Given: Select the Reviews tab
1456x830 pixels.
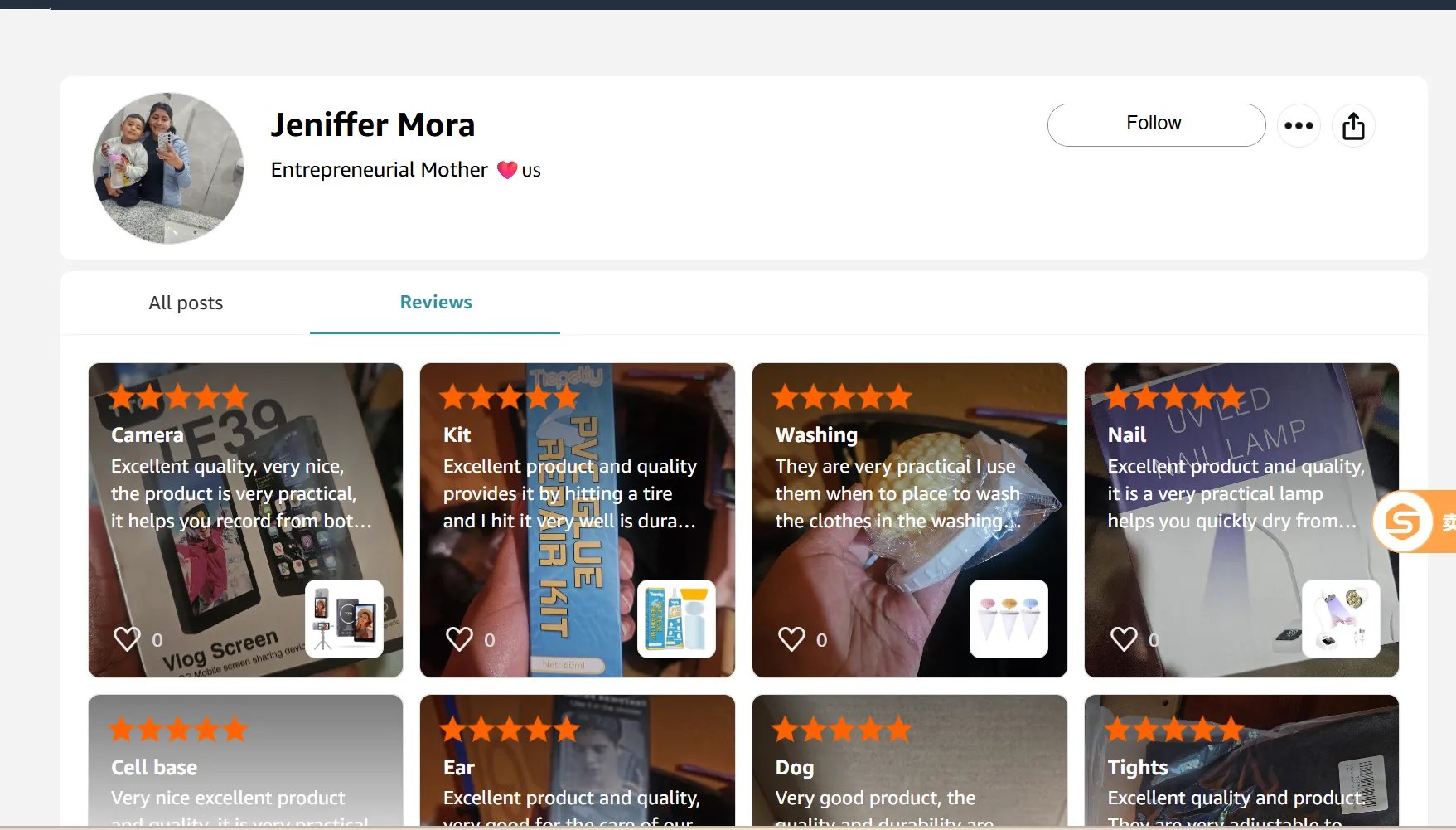Looking at the screenshot, I should 435,303.
